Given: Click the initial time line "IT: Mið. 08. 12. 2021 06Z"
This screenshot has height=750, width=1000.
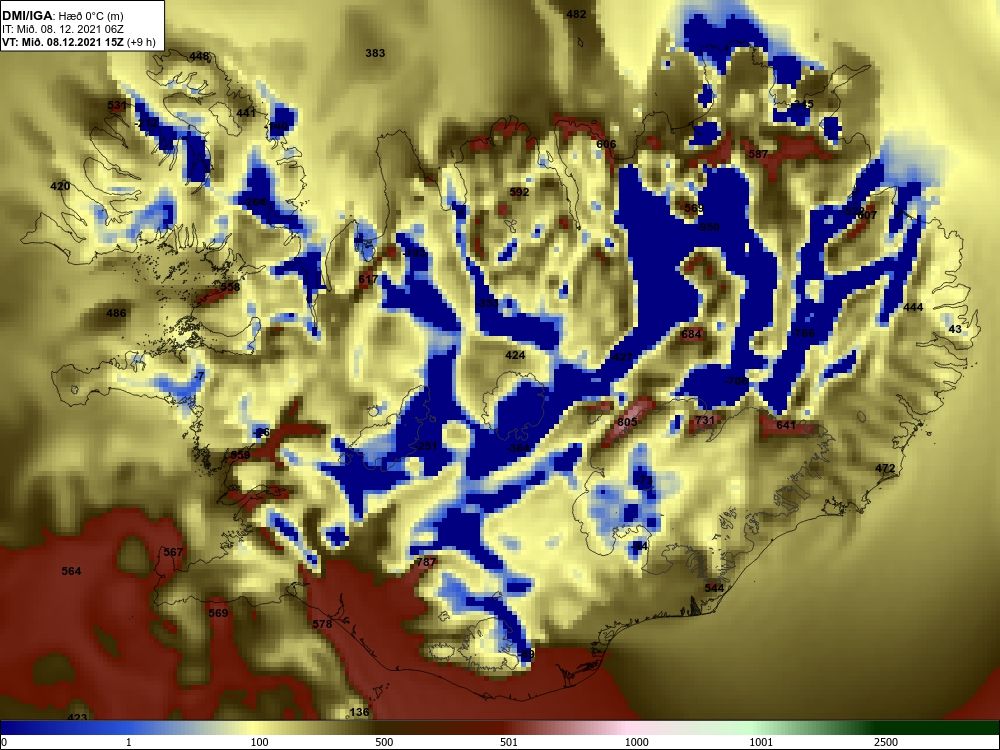Looking at the screenshot, I should (61, 29).
